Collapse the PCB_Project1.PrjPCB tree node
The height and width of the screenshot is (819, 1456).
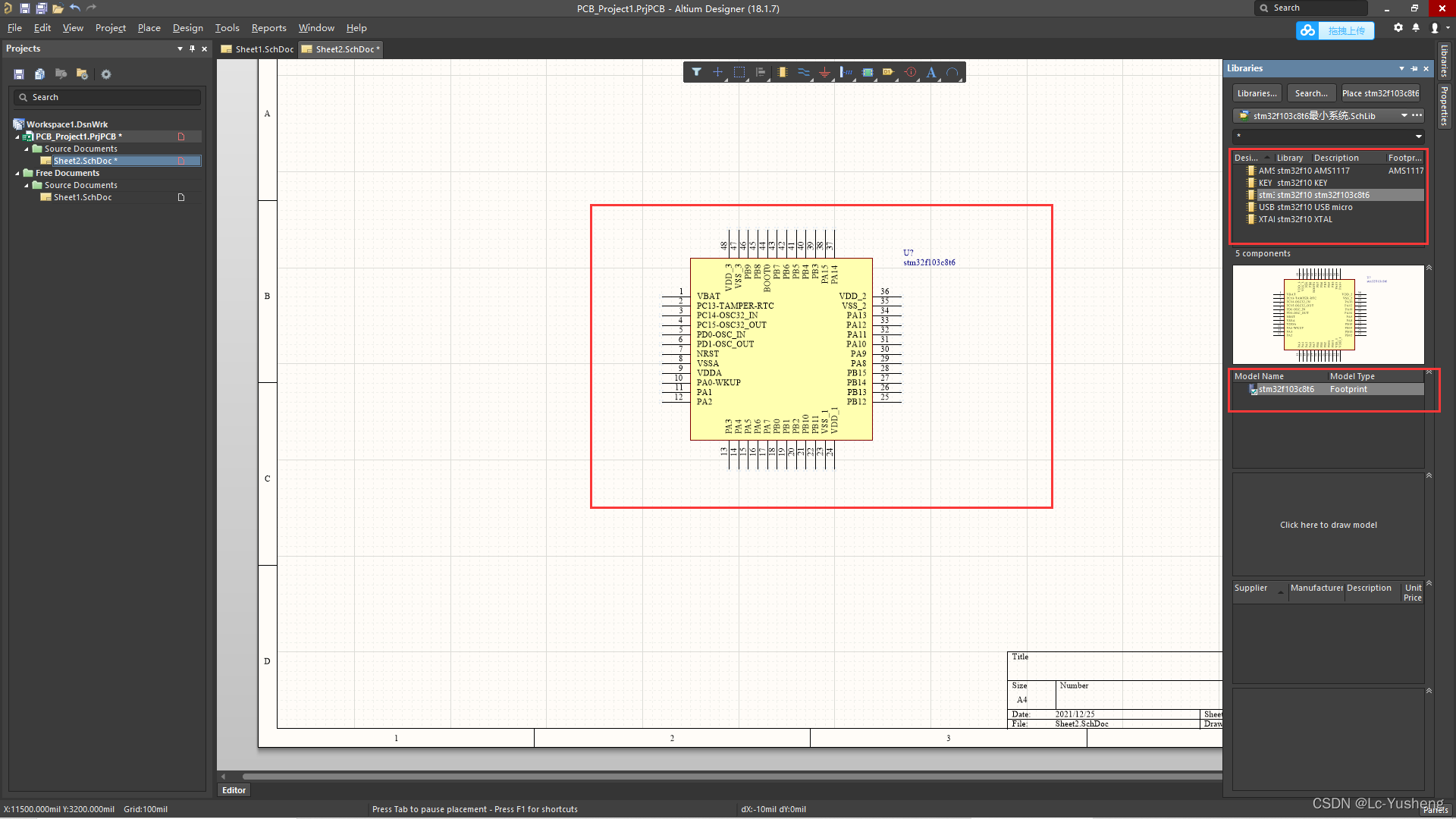pyautogui.click(x=17, y=137)
